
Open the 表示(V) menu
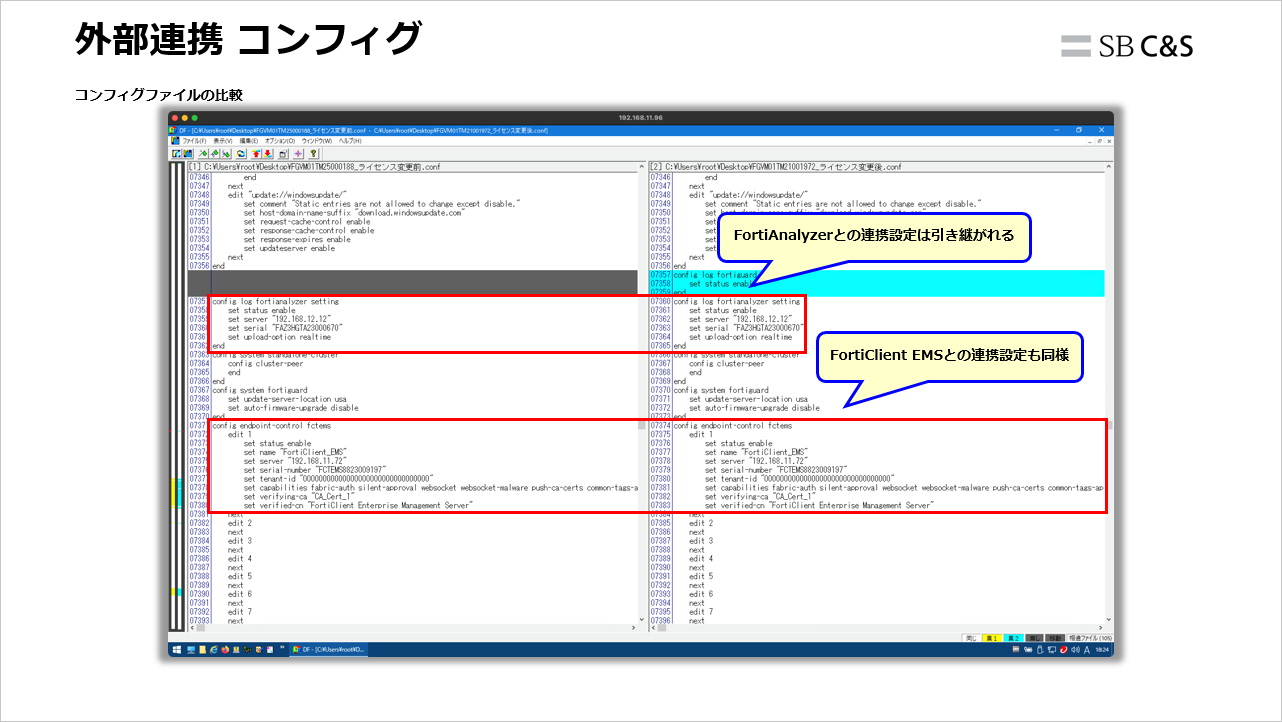point(222,141)
